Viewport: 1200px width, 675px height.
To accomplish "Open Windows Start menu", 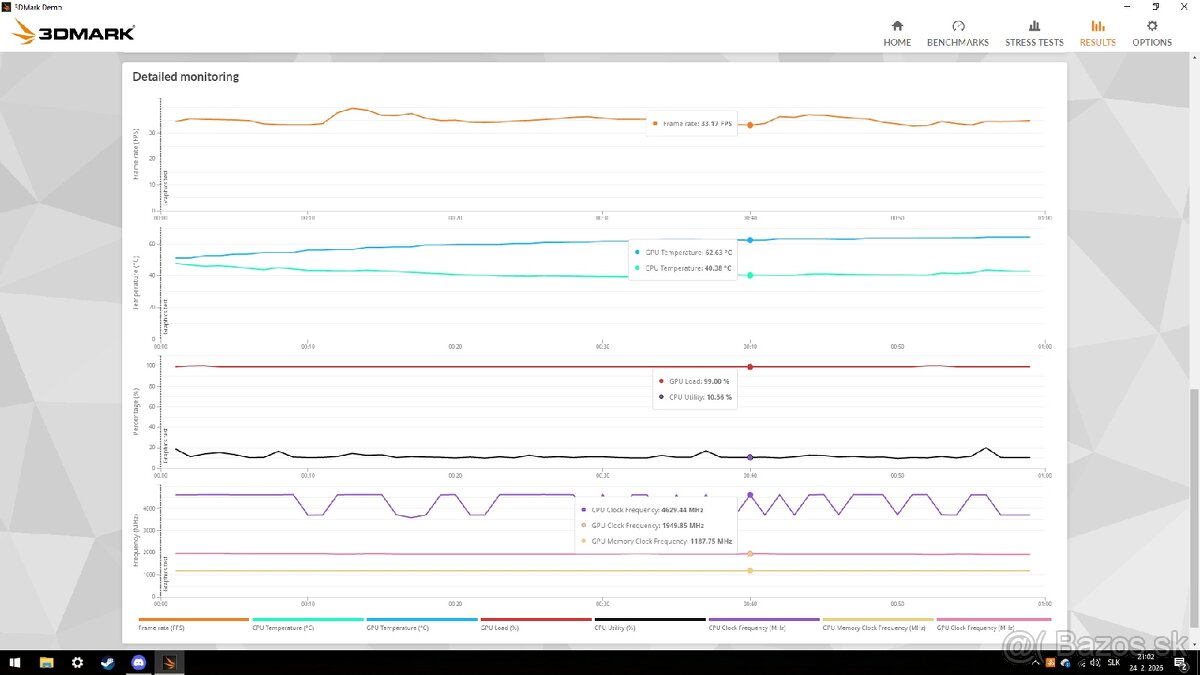I will [15, 662].
